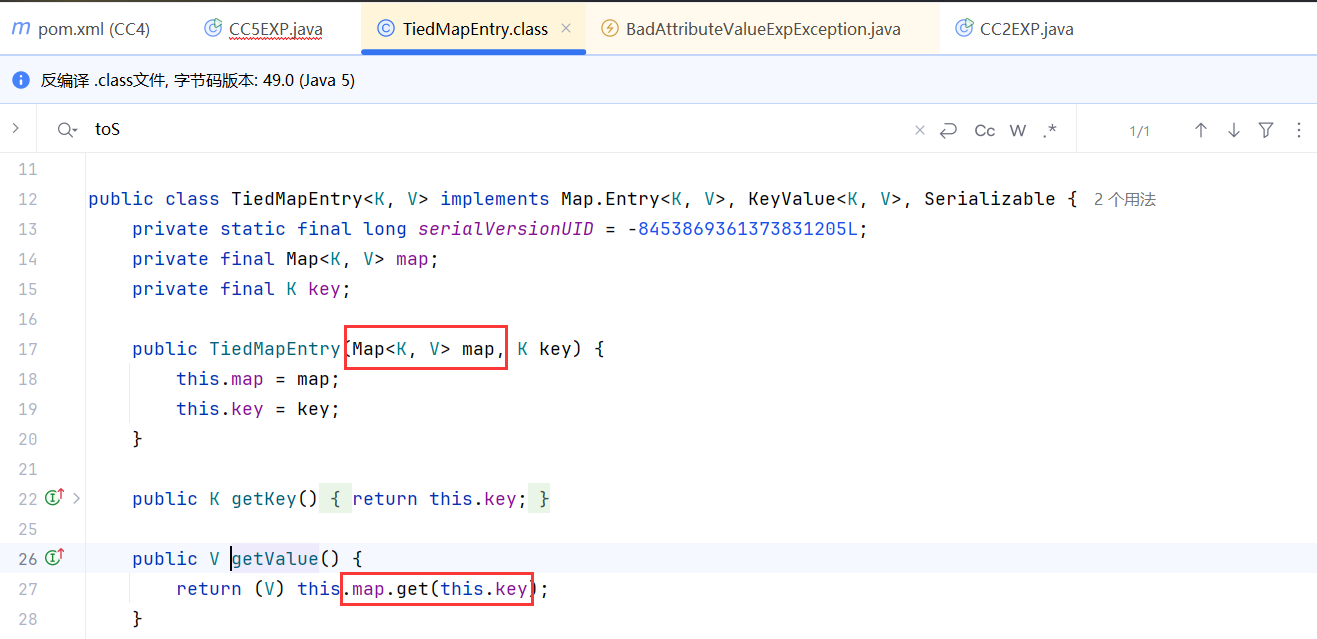Click the new line icon in search

pyautogui.click(x=949, y=130)
